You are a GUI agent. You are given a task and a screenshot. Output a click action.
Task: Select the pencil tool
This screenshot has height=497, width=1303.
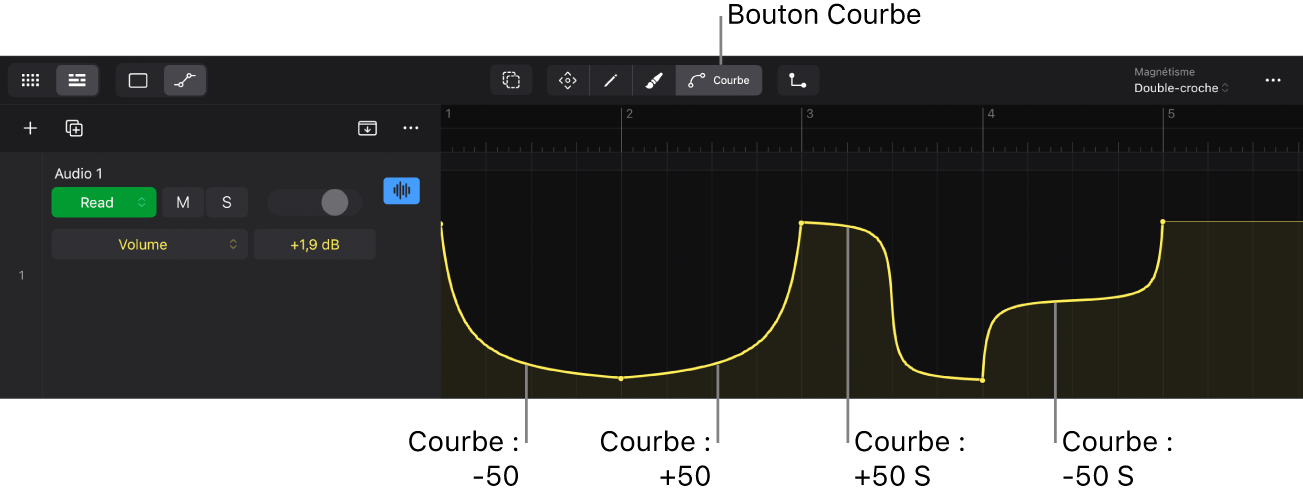[611, 80]
